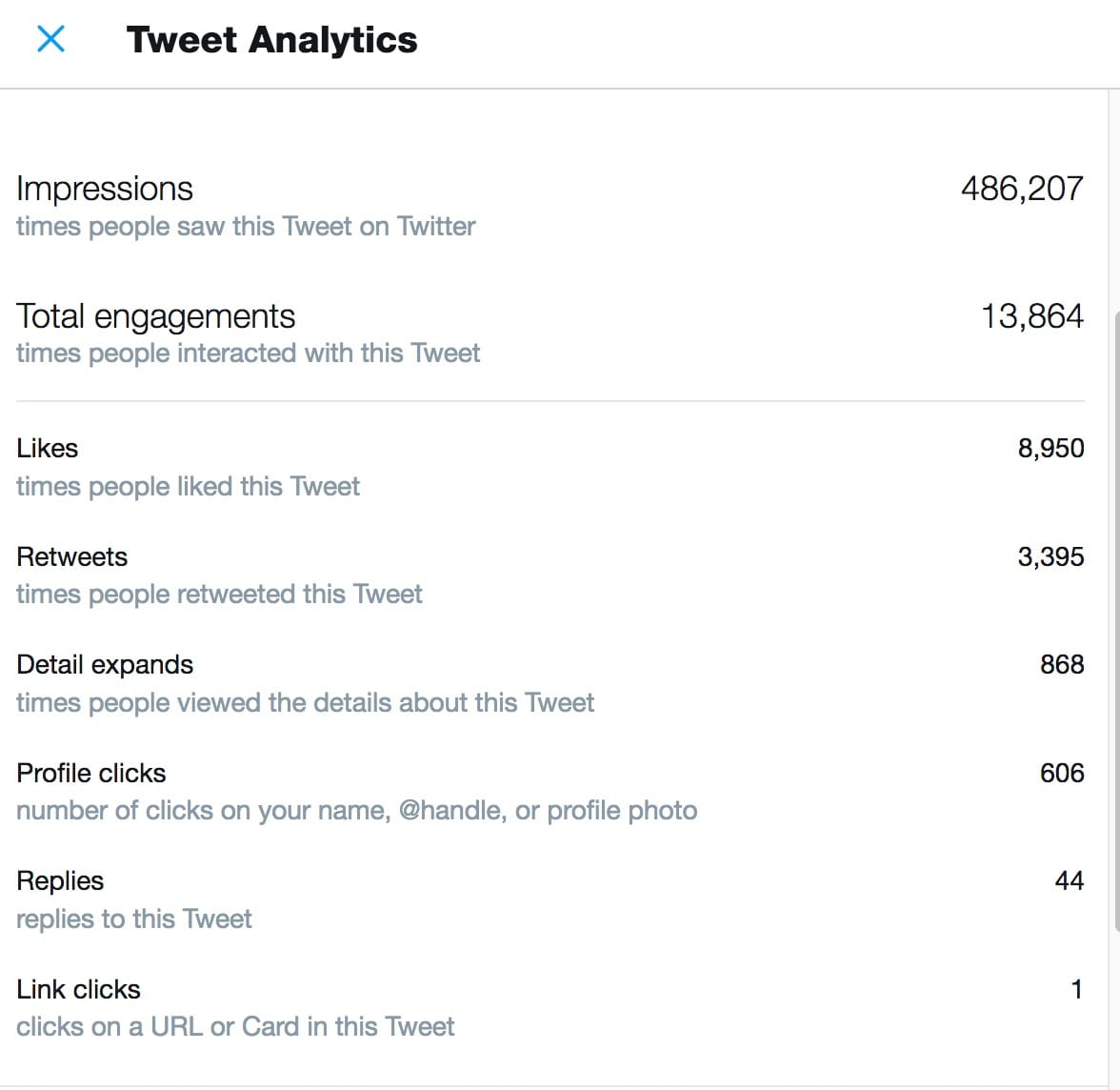Viewport: 1120px width, 1090px height.
Task: Select the 868 detail expands value
Action: (1062, 664)
